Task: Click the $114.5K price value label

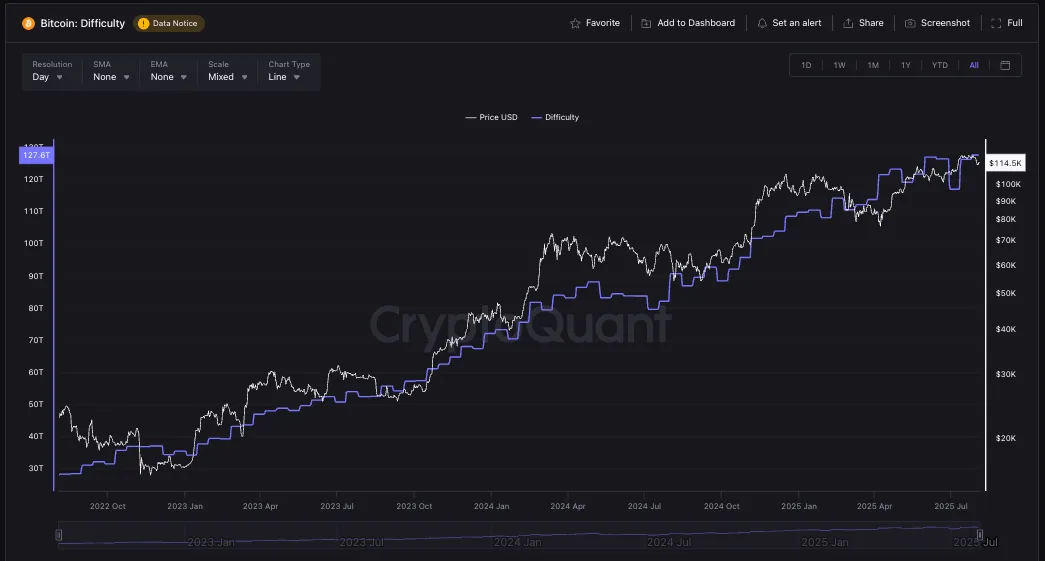Action: coord(1005,163)
